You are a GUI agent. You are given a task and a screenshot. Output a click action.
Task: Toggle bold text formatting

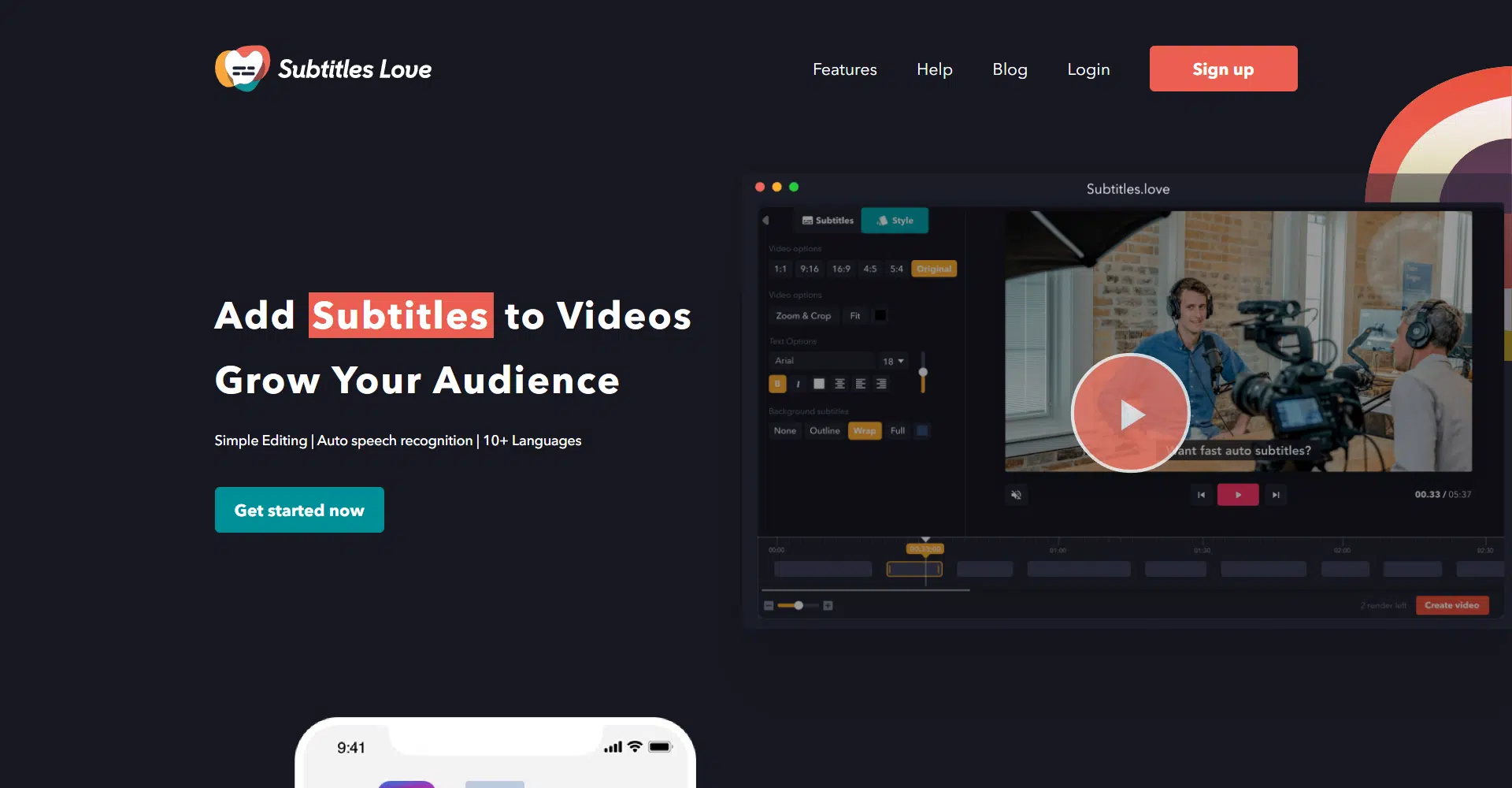pyautogui.click(x=777, y=384)
